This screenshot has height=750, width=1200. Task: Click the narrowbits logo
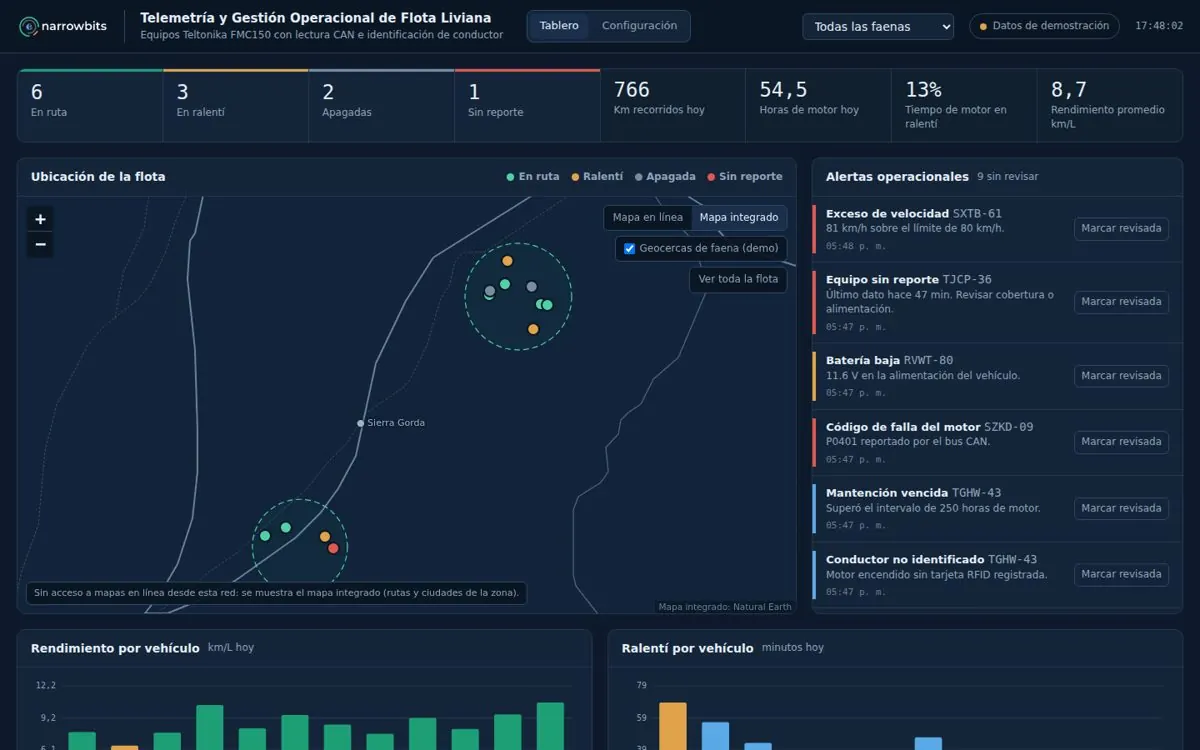coord(64,26)
